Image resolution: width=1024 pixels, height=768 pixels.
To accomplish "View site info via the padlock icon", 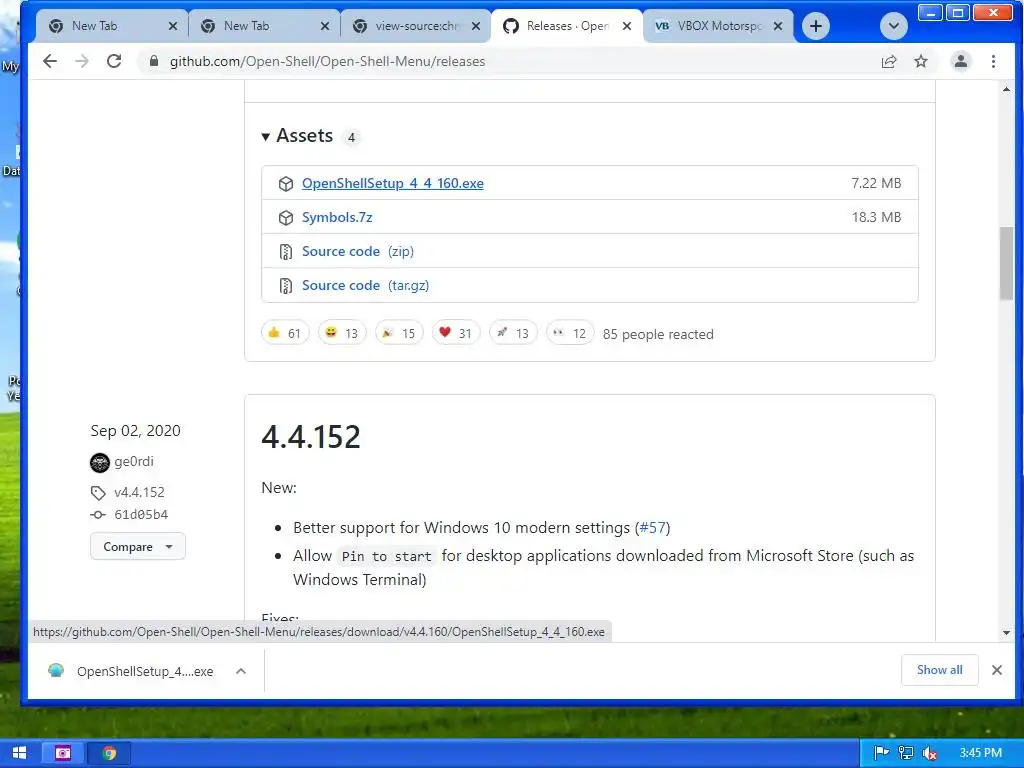I will pos(154,61).
